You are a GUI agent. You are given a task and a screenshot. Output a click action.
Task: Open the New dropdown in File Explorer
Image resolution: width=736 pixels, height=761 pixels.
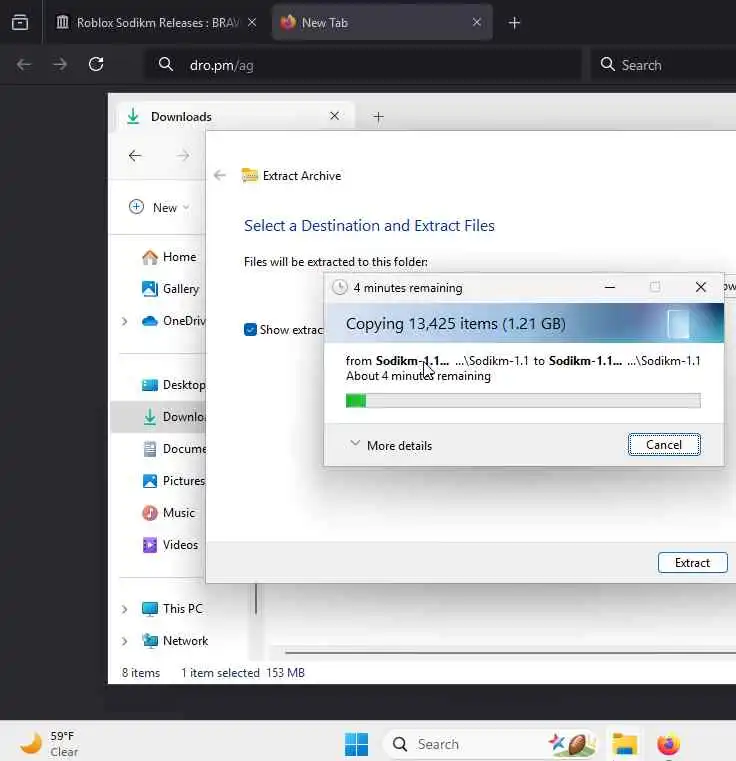tap(159, 208)
